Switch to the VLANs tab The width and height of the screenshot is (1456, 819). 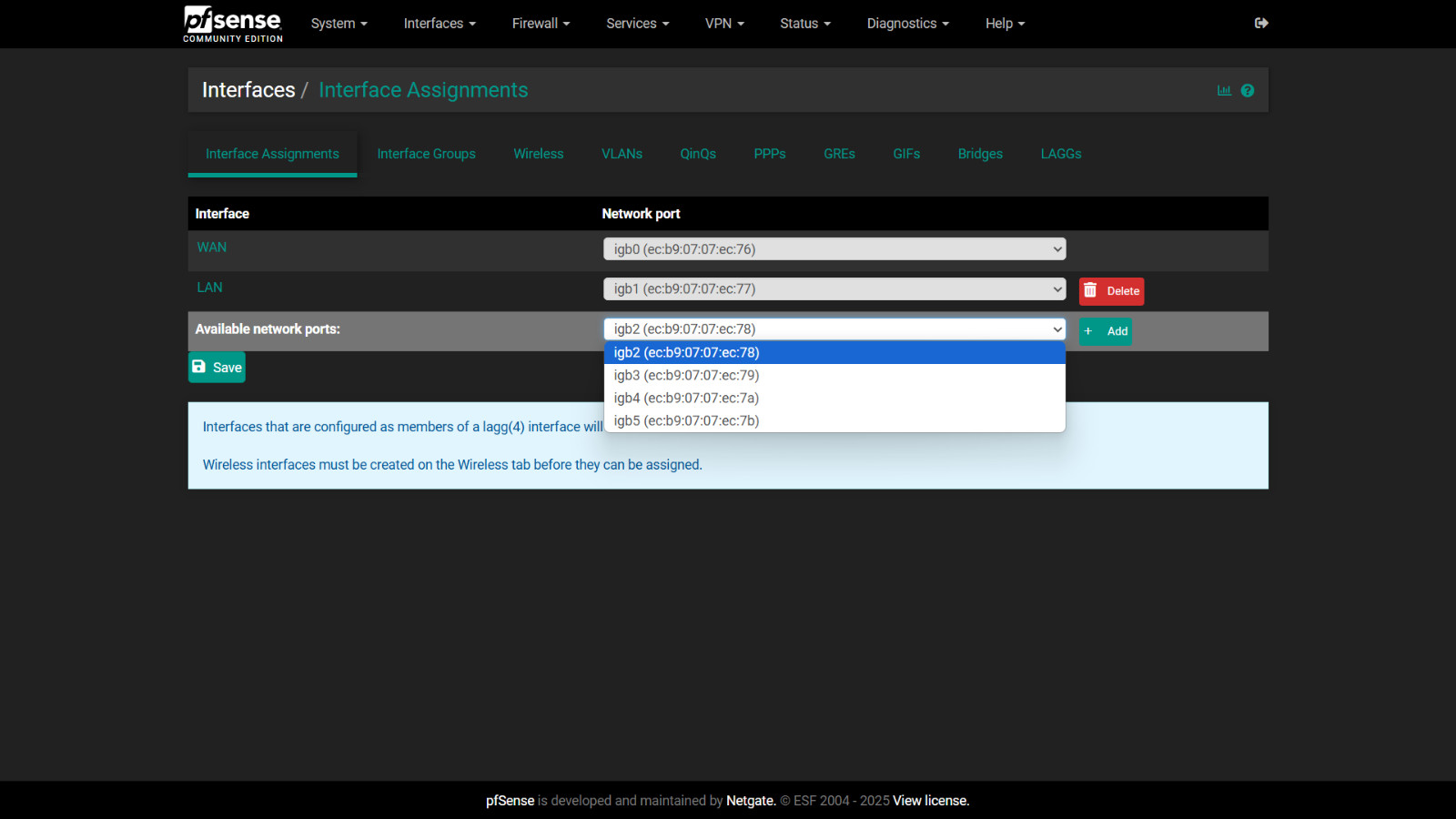pos(622,154)
